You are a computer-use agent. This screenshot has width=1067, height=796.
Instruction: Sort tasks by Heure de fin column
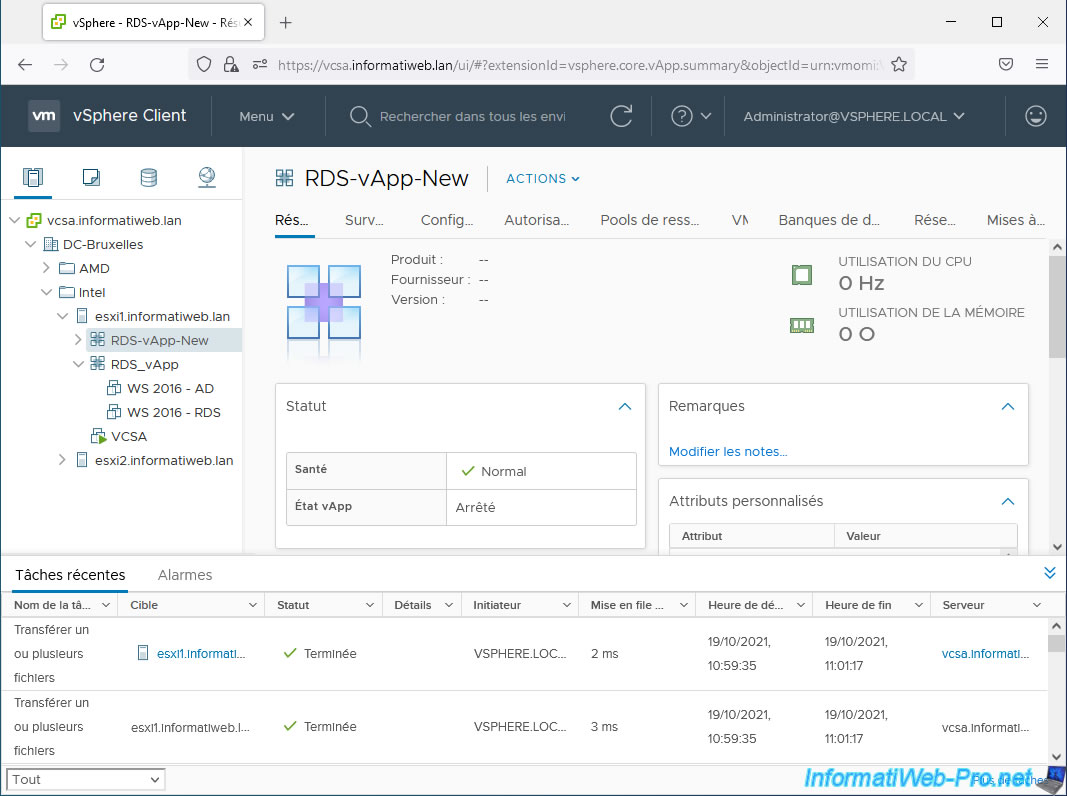tap(858, 605)
